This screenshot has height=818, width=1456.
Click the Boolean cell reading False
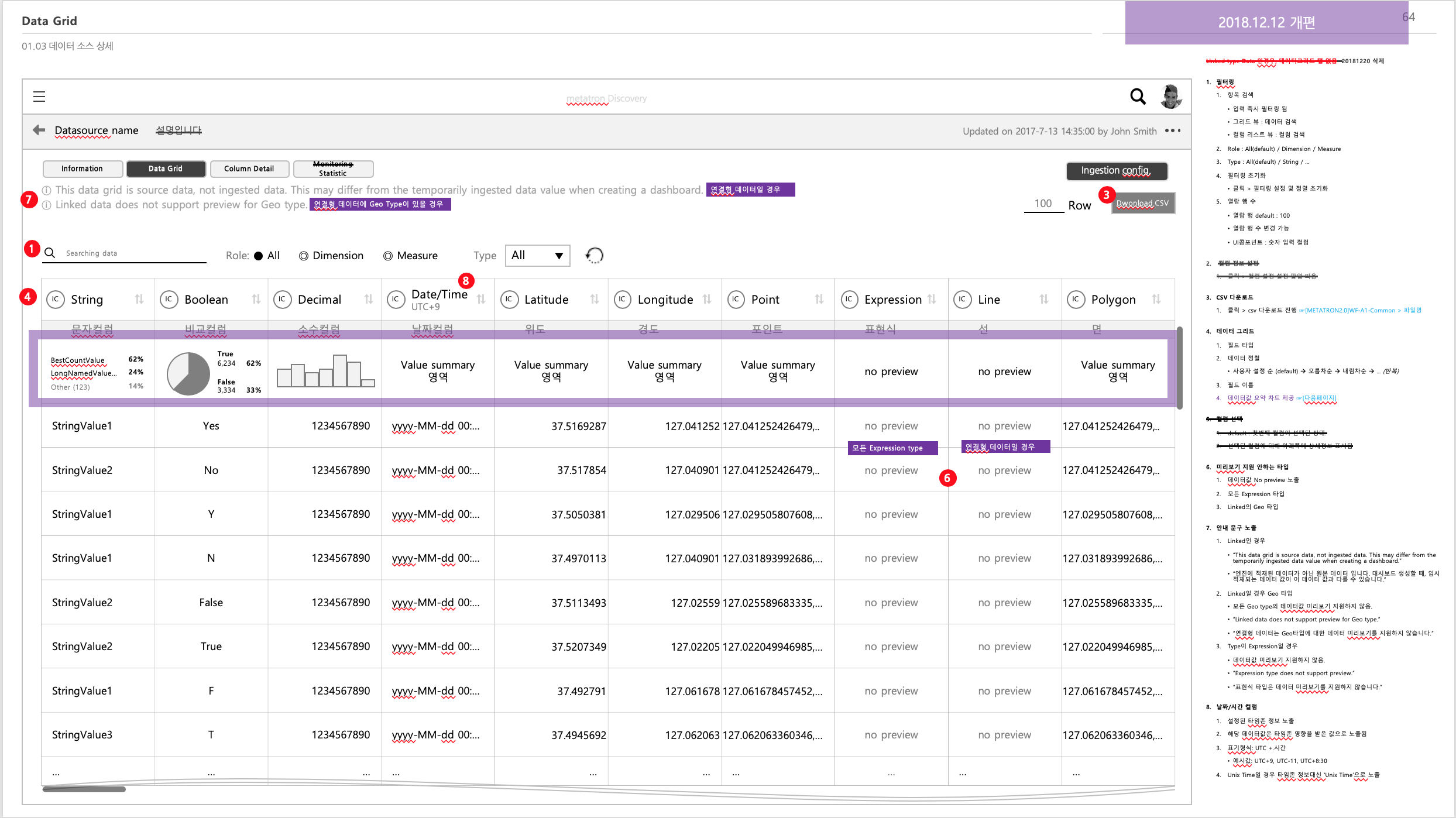[x=211, y=603]
